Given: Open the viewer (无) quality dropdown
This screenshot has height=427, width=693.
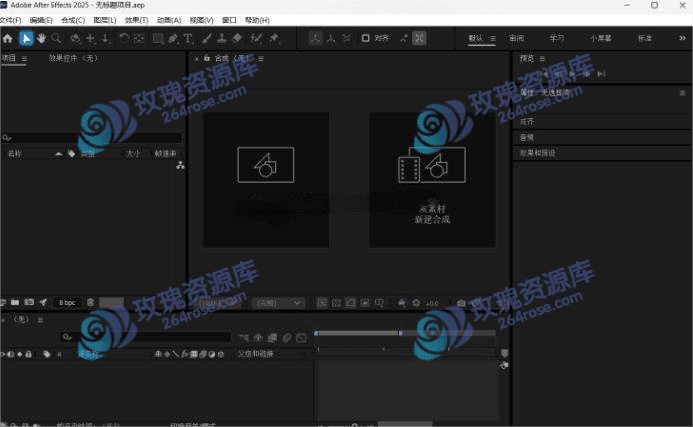Looking at the screenshot, I should pos(278,303).
